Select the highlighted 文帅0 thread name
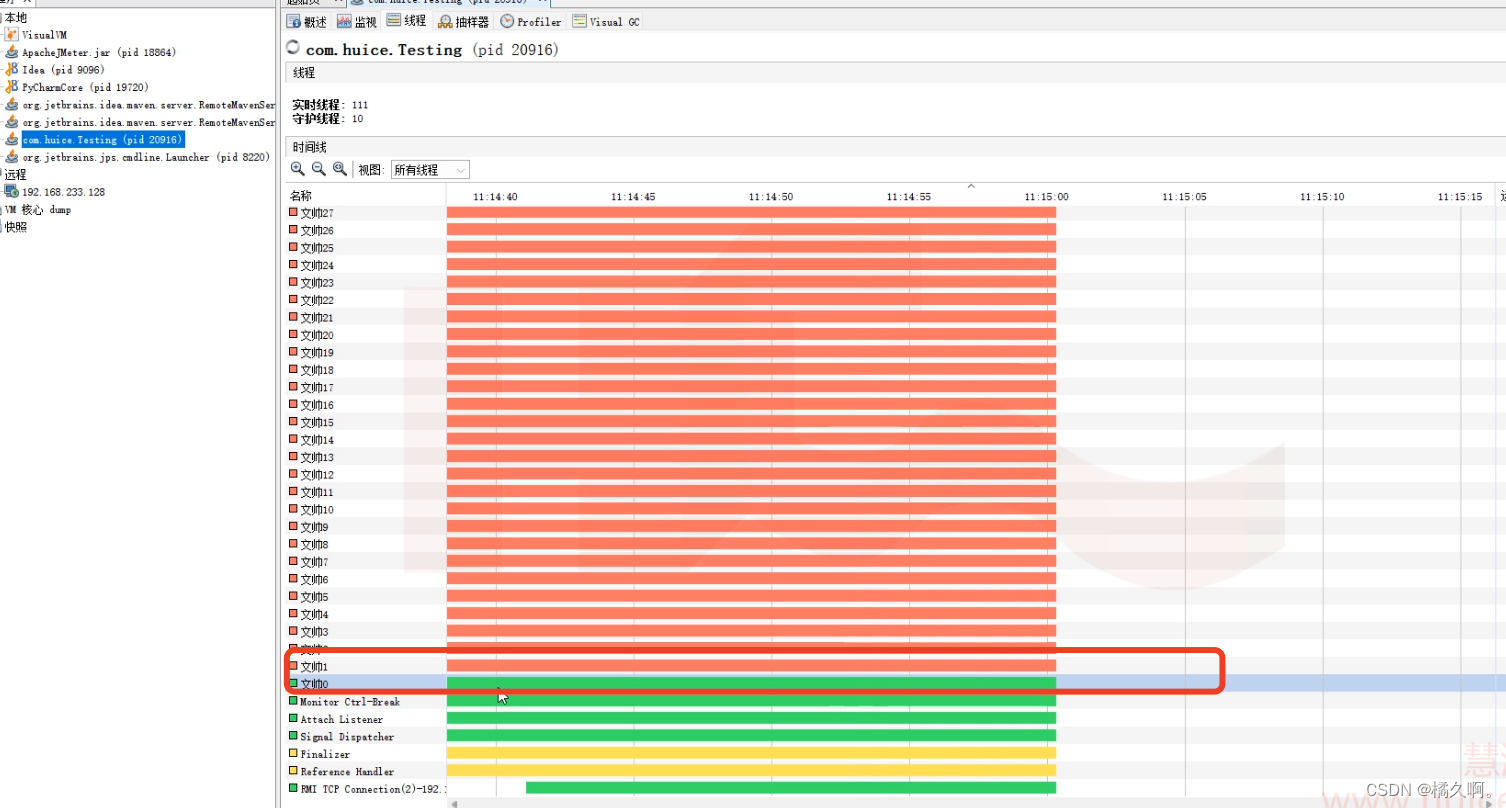Image resolution: width=1506 pixels, height=808 pixels. [x=314, y=684]
